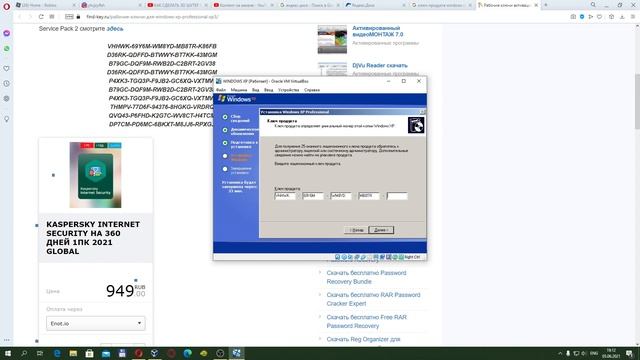Click the видеоМОНТАЖ article thumbnail
Screen dimensions: 640x360
point(332,39)
